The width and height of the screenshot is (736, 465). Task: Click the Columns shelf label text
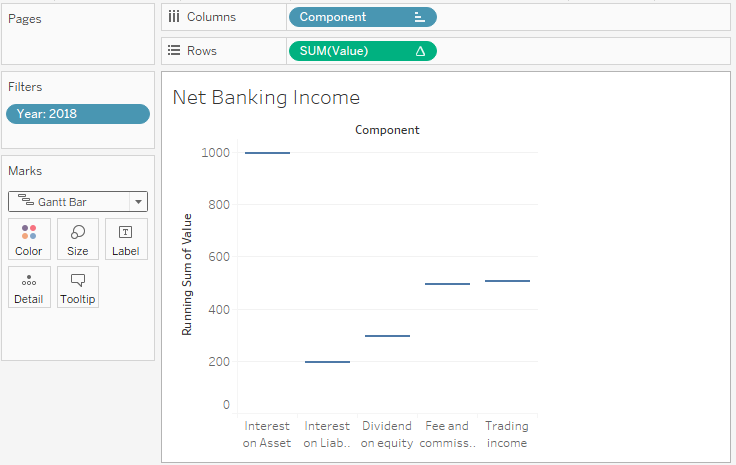click(211, 17)
